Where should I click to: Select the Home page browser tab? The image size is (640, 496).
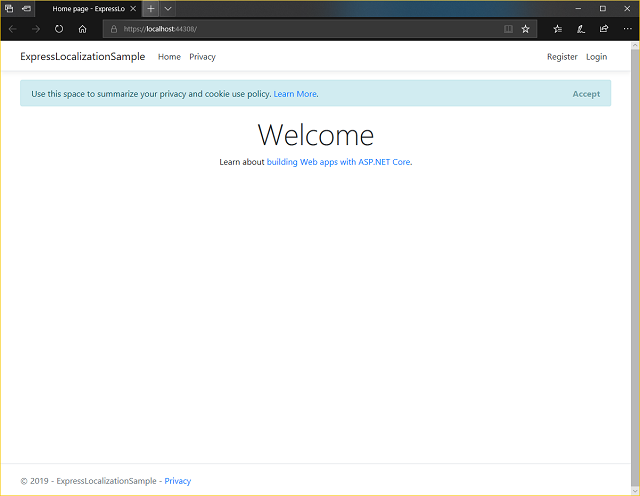[87, 8]
